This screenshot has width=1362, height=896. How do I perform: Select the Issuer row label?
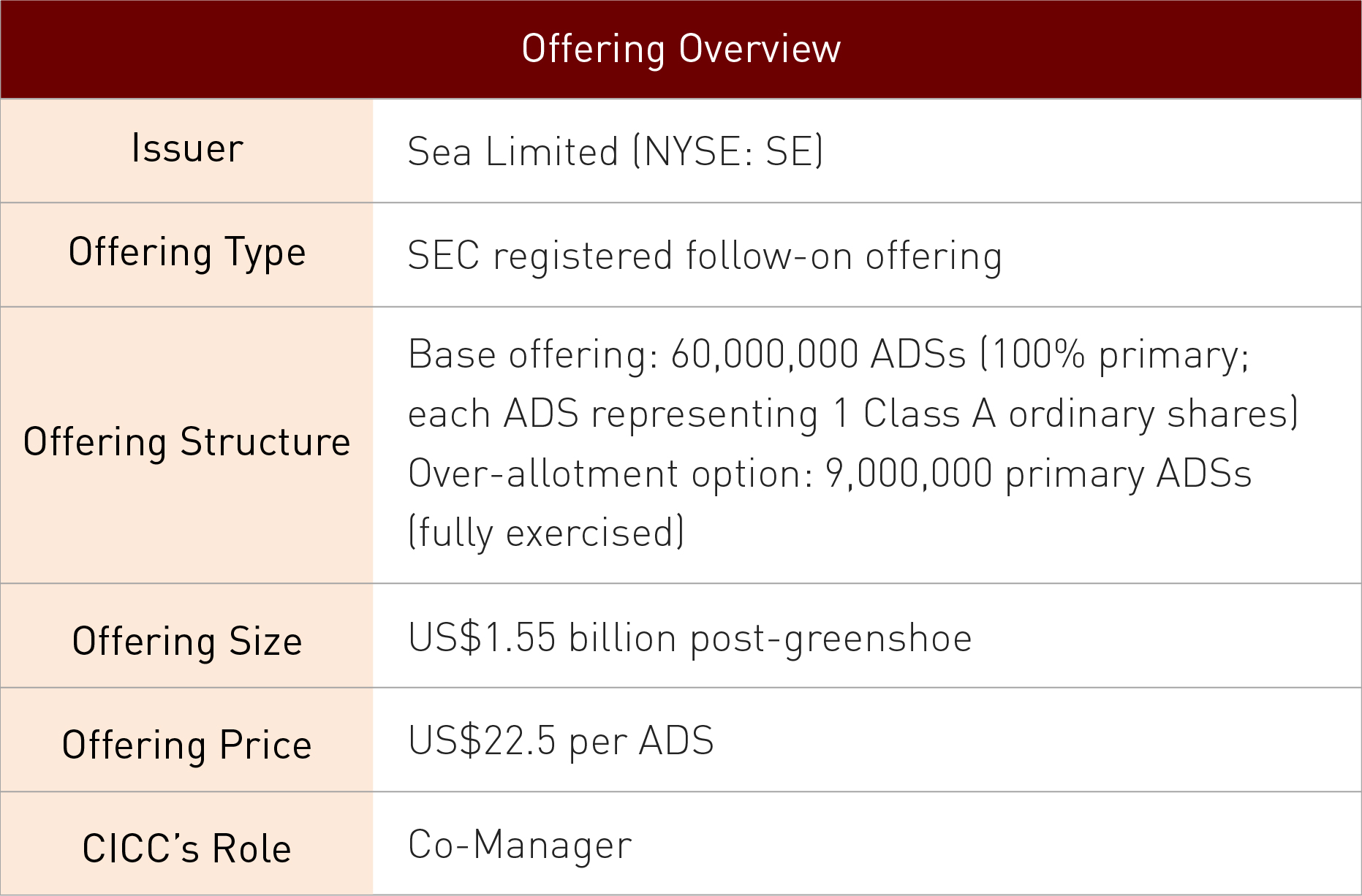187,149
